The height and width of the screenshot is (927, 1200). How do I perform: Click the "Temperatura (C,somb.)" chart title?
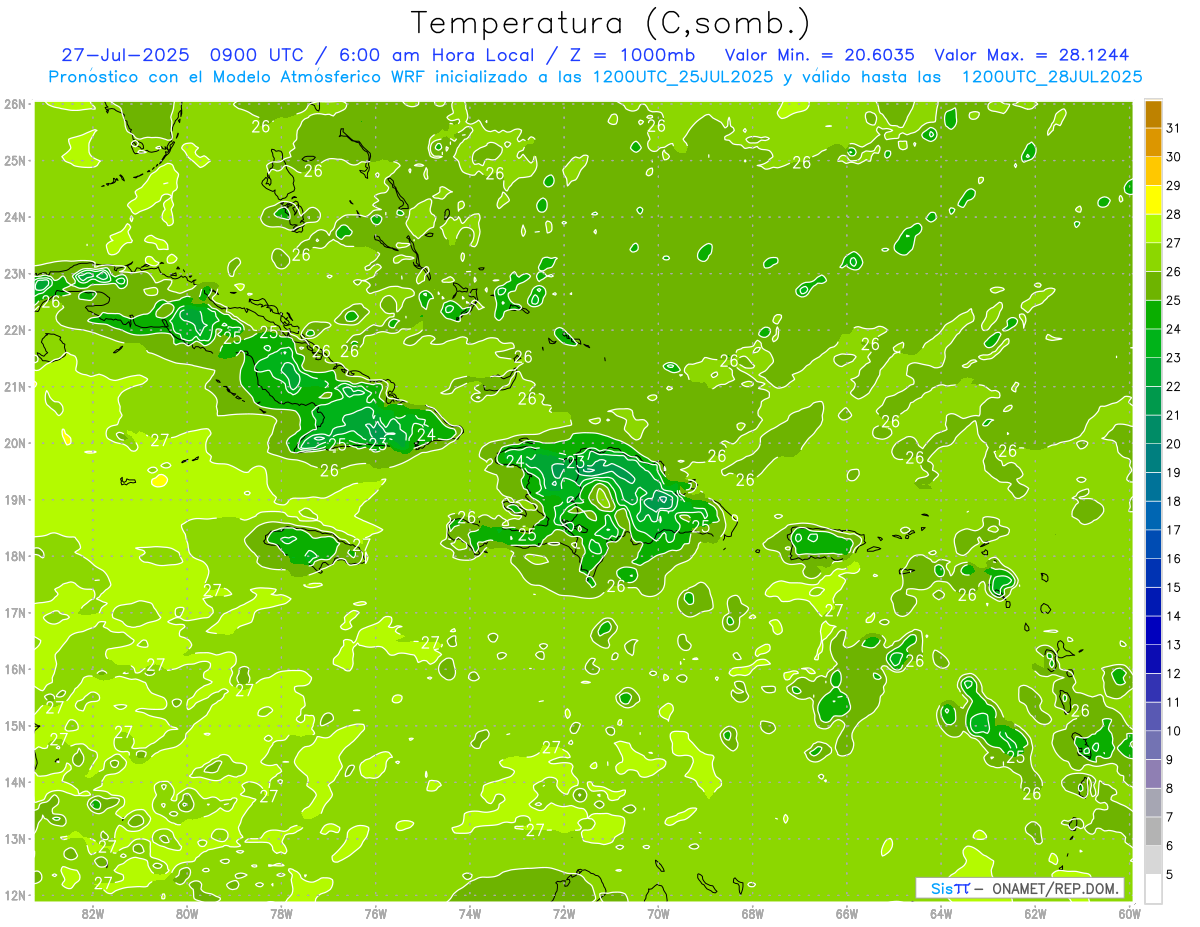(x=610, y=22)
